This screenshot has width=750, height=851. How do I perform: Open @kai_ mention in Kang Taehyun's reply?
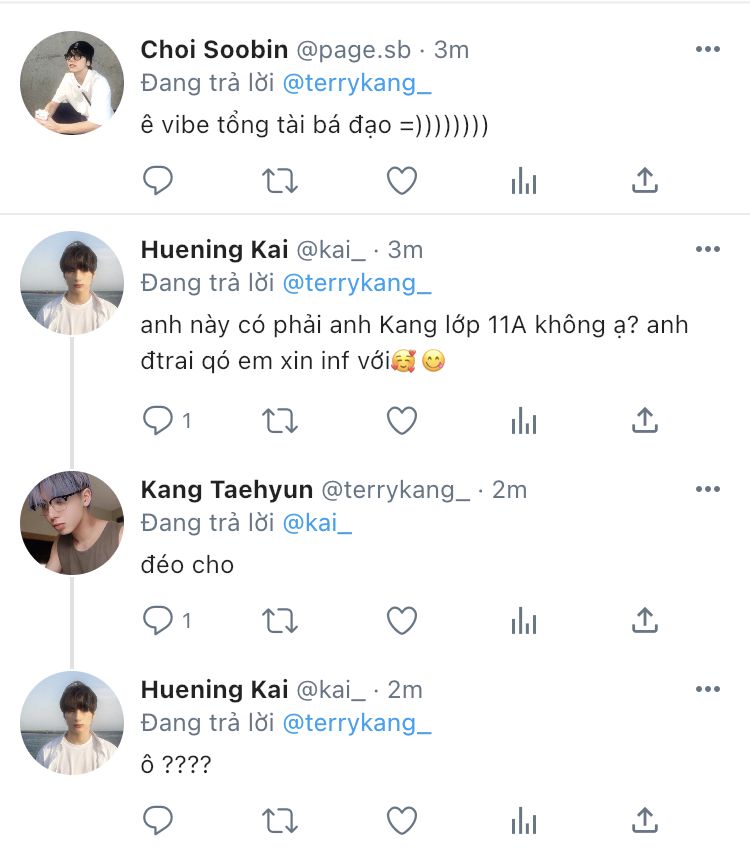click(318, 523)
